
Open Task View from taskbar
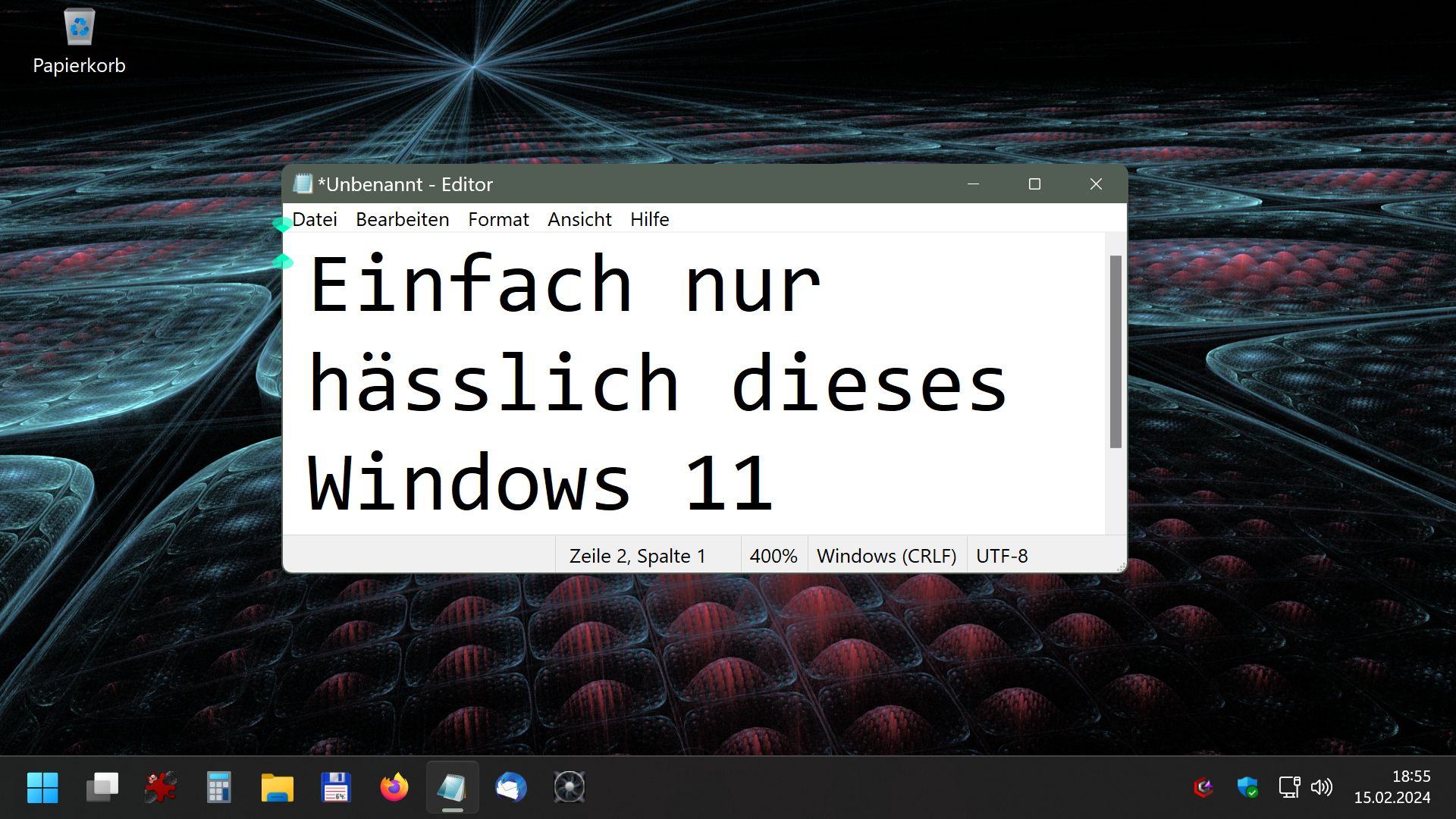pyautogui.click(x=102, y=787)
